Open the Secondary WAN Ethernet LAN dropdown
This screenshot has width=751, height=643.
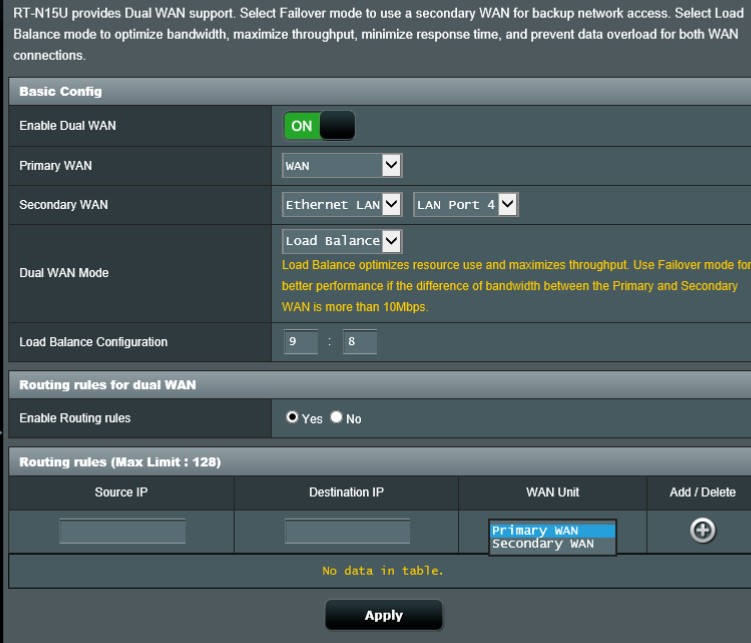coord(342,205)
